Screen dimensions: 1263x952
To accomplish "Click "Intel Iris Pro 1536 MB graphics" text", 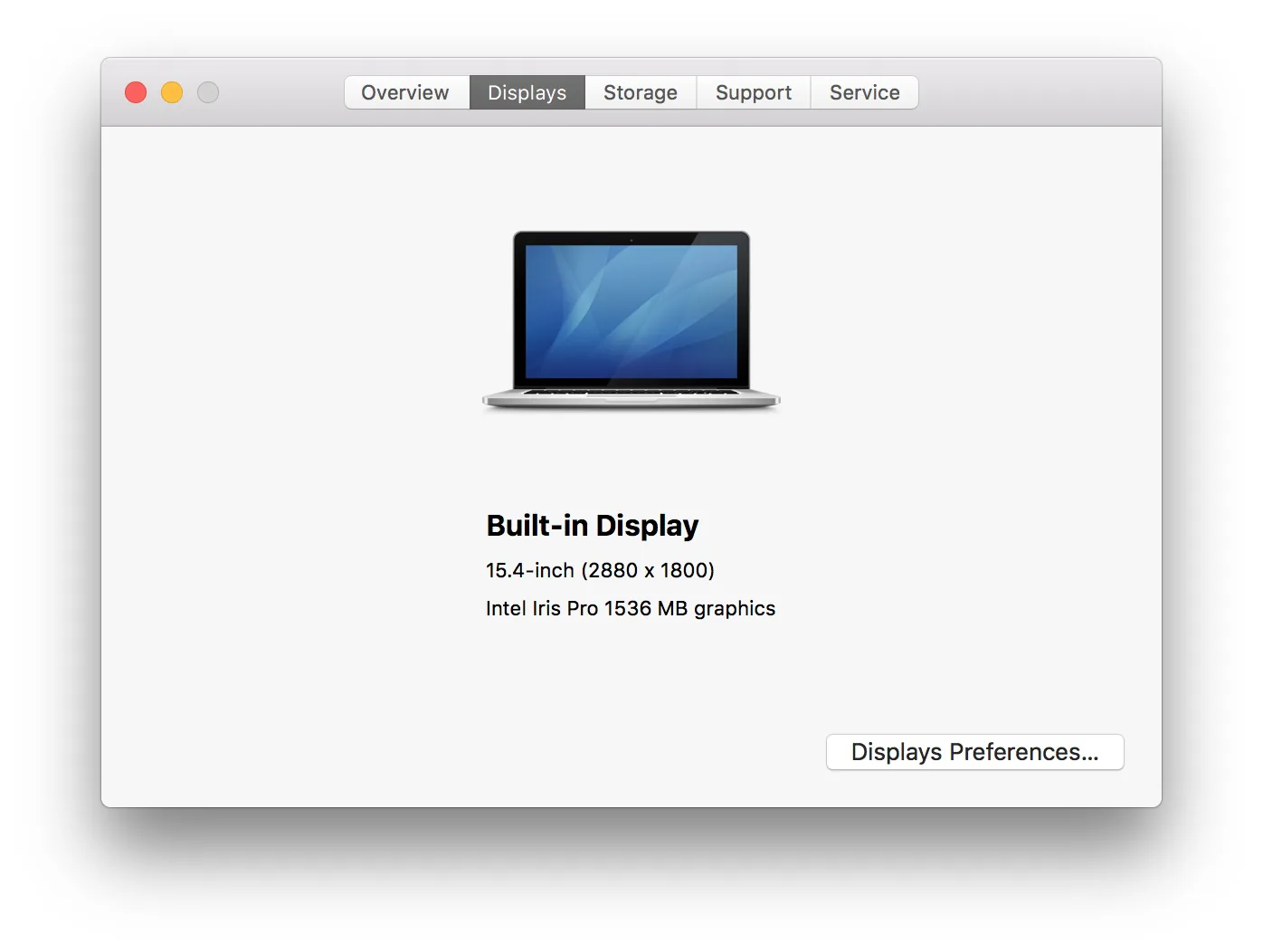I will click(631, 608).
